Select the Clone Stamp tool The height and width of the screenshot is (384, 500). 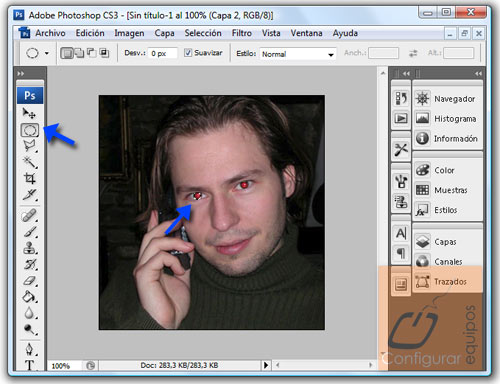click(x=30, y=248)
